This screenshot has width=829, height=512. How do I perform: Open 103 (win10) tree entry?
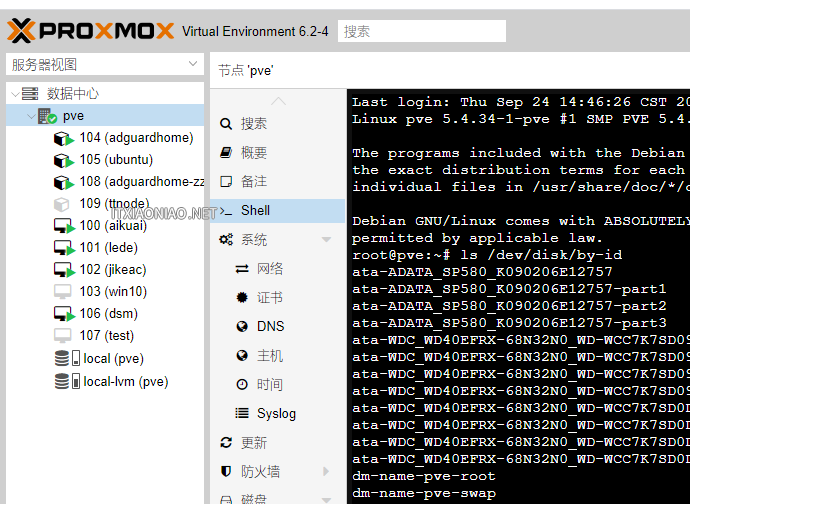[x=113, y=291]
